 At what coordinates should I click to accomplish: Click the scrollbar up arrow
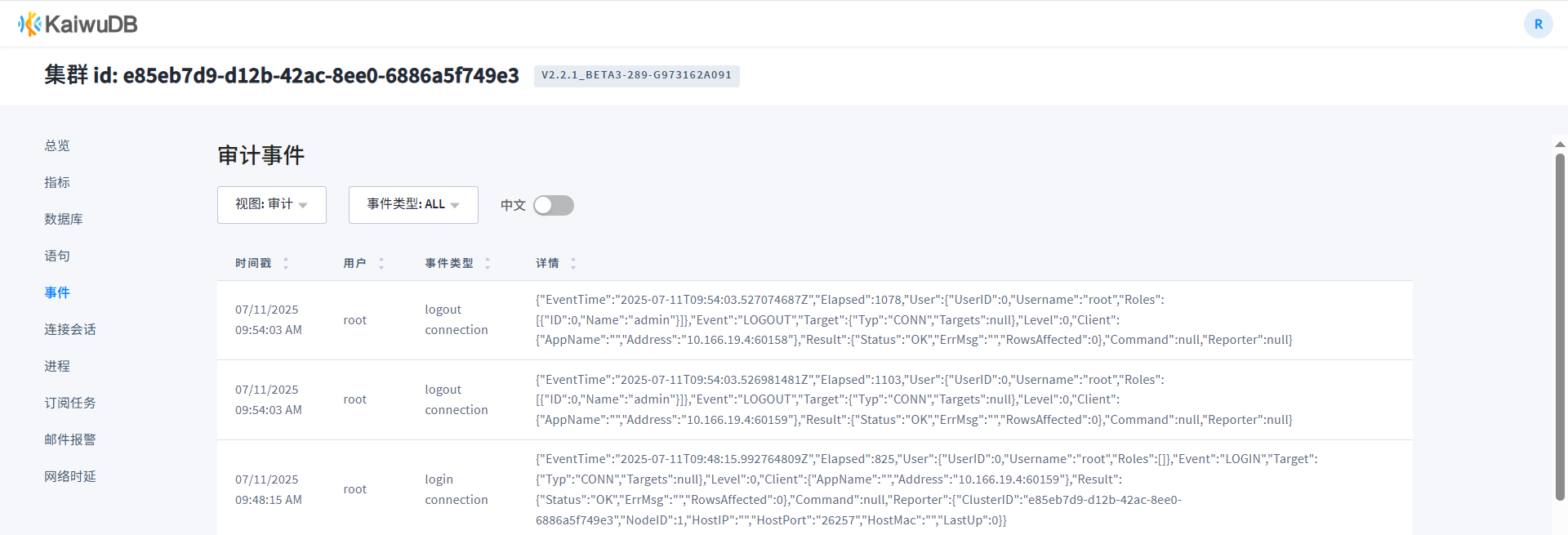(x=1560, y=145)
